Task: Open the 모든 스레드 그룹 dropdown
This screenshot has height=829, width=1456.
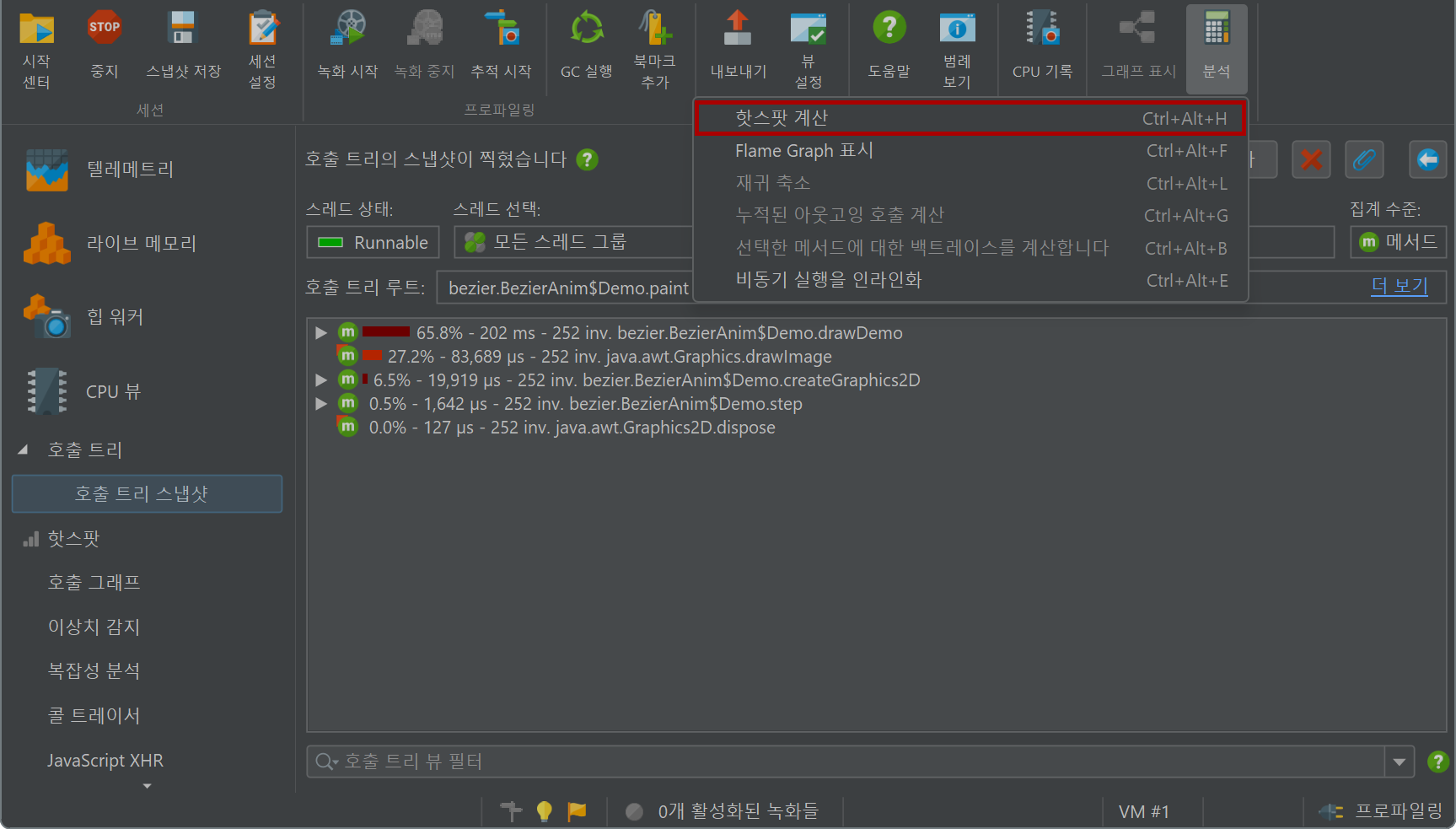Action: point(573,243)
